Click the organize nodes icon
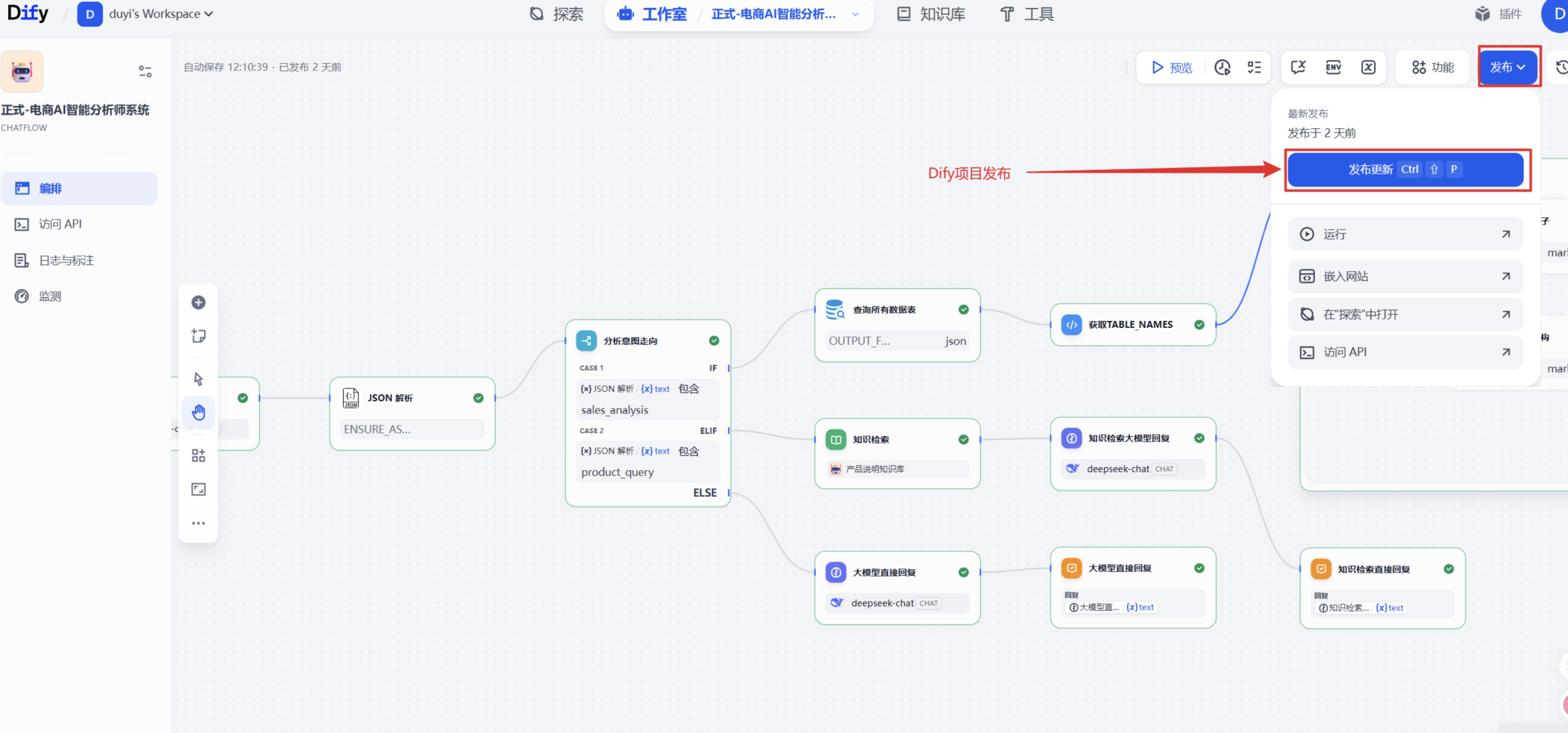This screenshot has height=733, width=1568. (198, 455)
